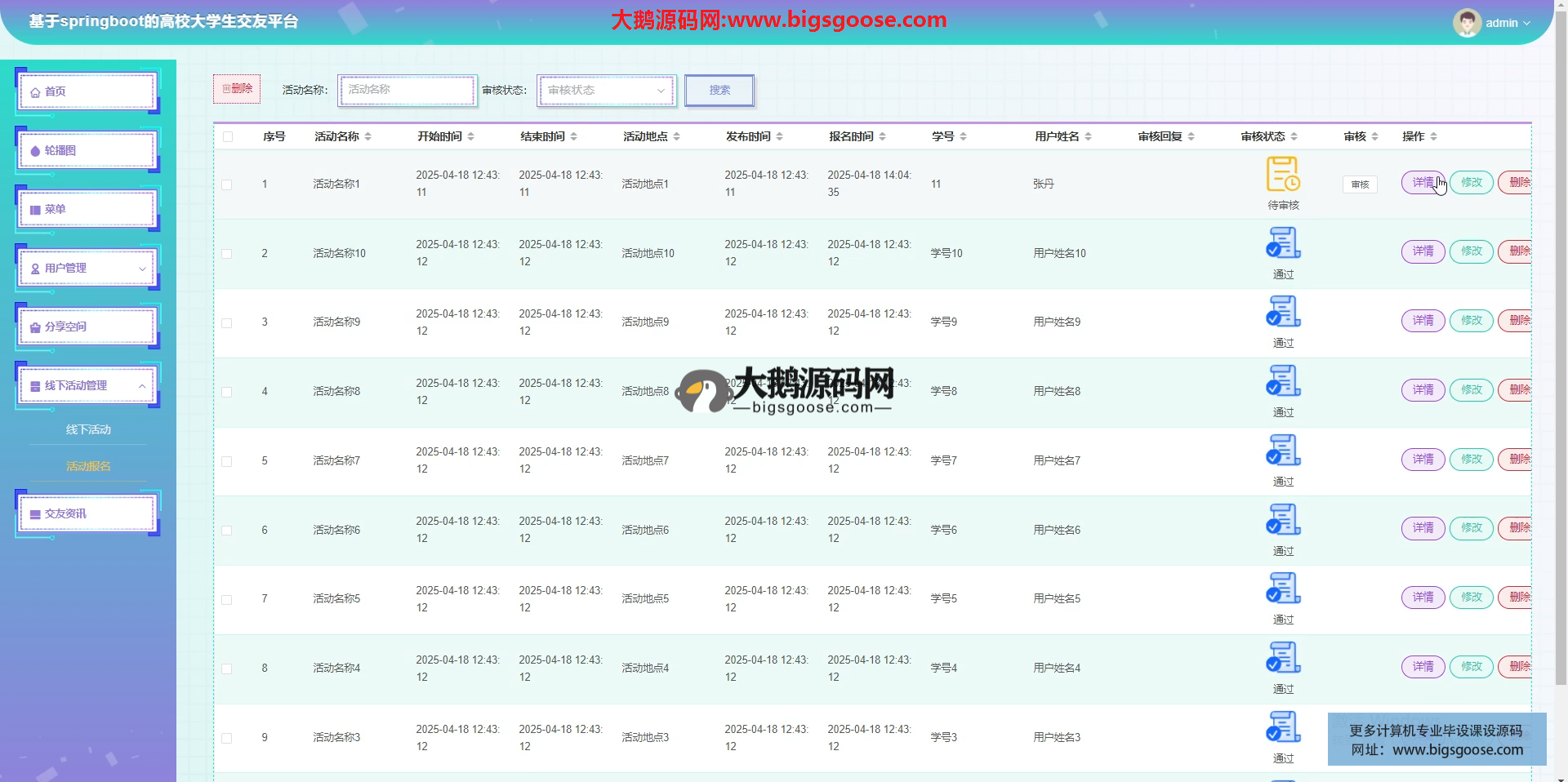Viewport: 1568px width, 782px height.
Task: Click the pending review status icon in row 1
Action: (1282, 174)
